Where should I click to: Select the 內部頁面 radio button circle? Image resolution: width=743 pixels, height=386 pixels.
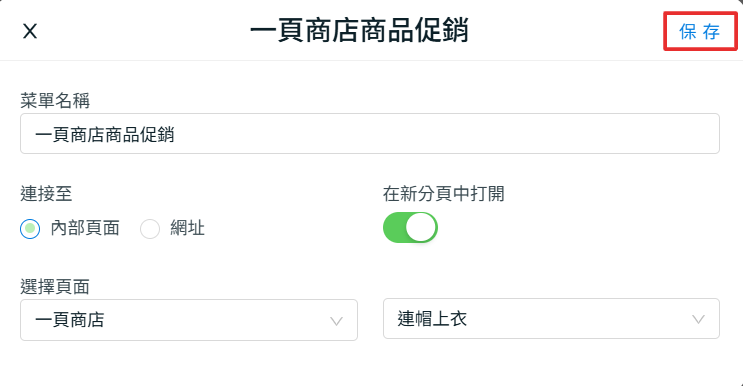coord(30,229)
